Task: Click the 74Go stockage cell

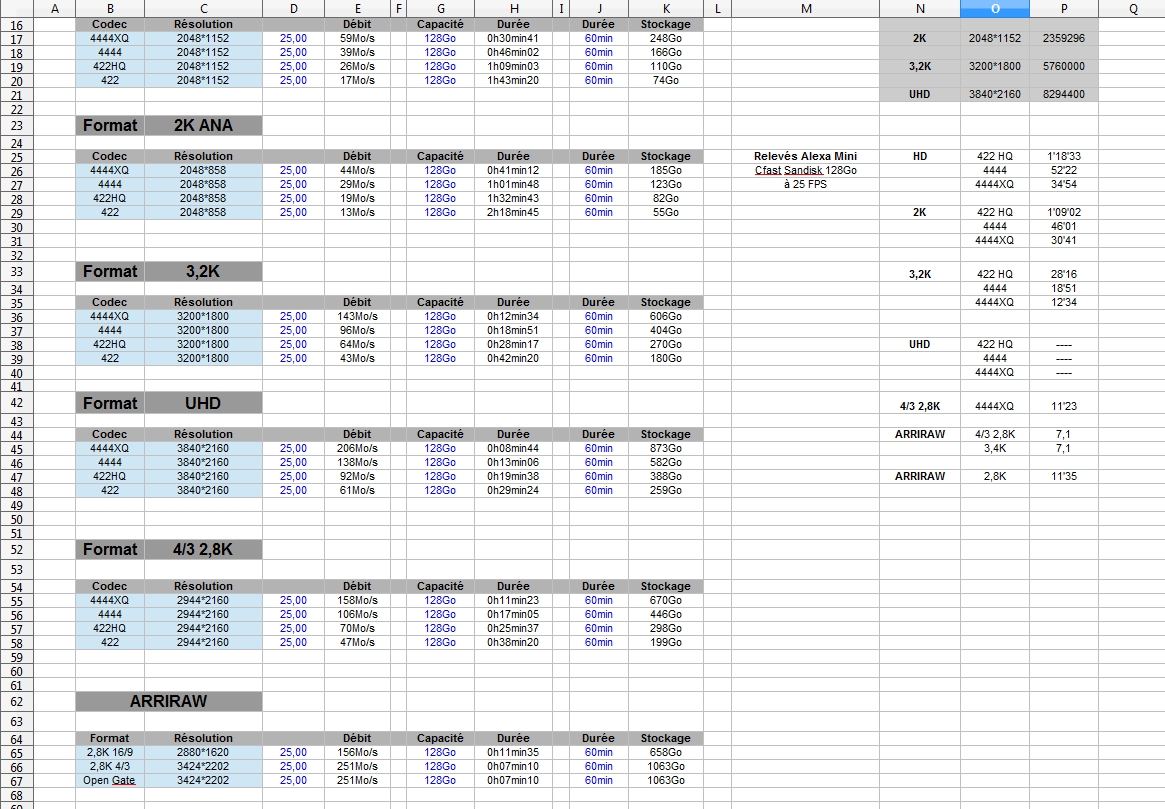Action: pyautogui.click(x=666, y=80)
